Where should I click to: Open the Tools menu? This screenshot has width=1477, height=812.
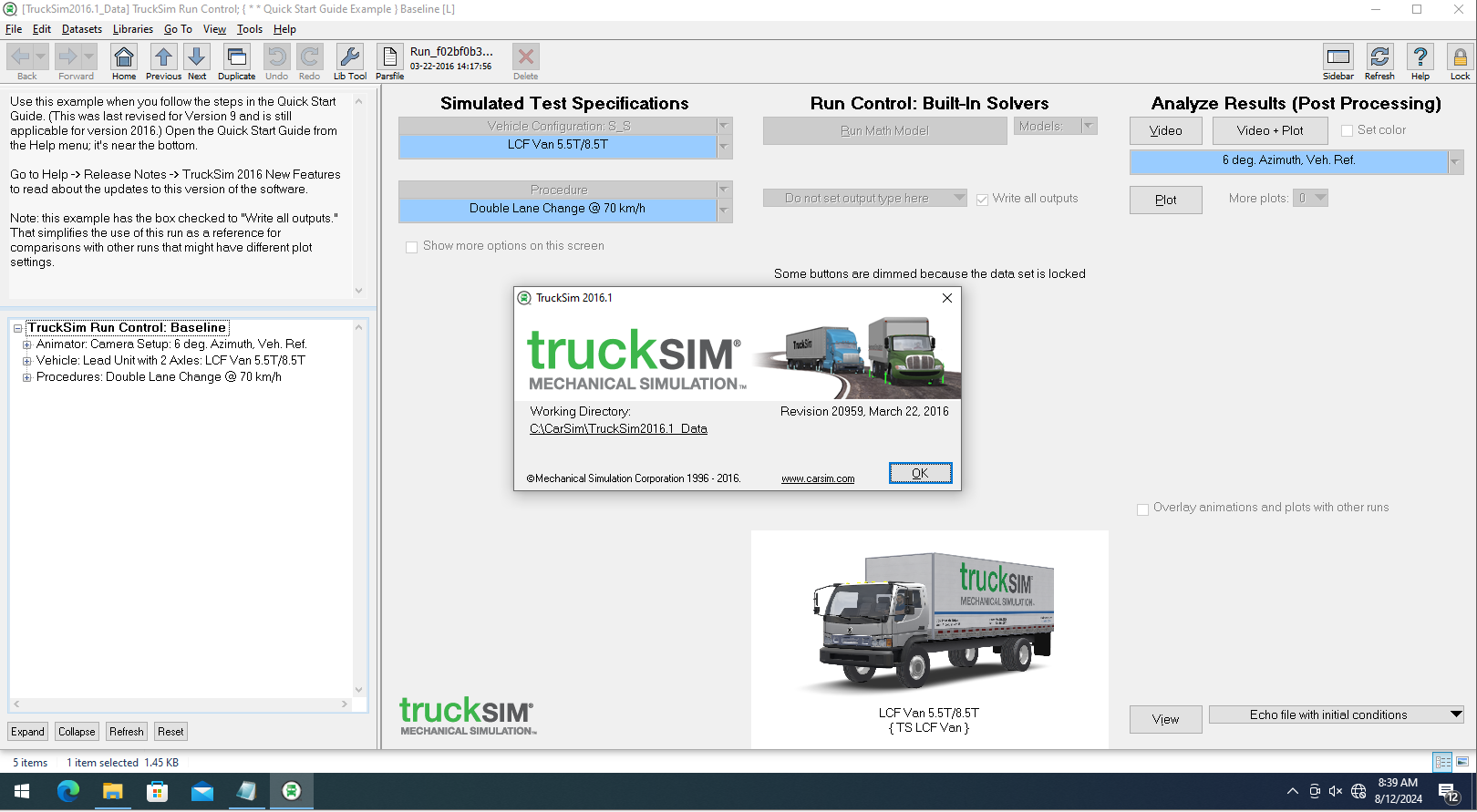coord(250,29)
